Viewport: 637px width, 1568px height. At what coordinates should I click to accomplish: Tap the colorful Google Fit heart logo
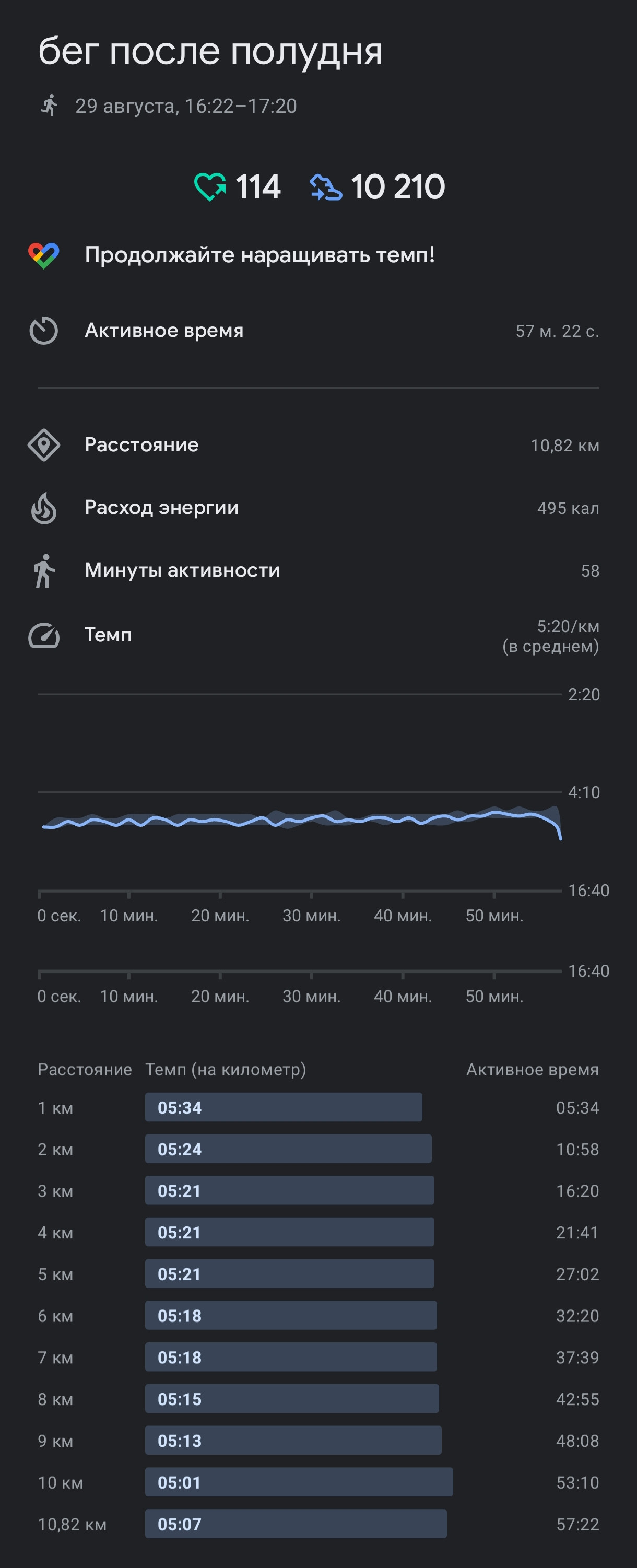click(x=44, y=255)
